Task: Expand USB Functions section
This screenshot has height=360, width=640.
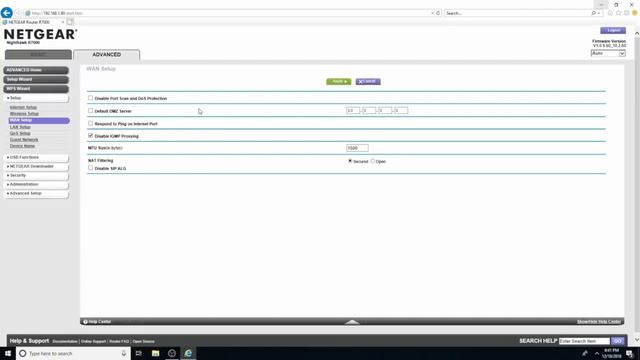Action: pyautogui.click(x=36, y=157)
